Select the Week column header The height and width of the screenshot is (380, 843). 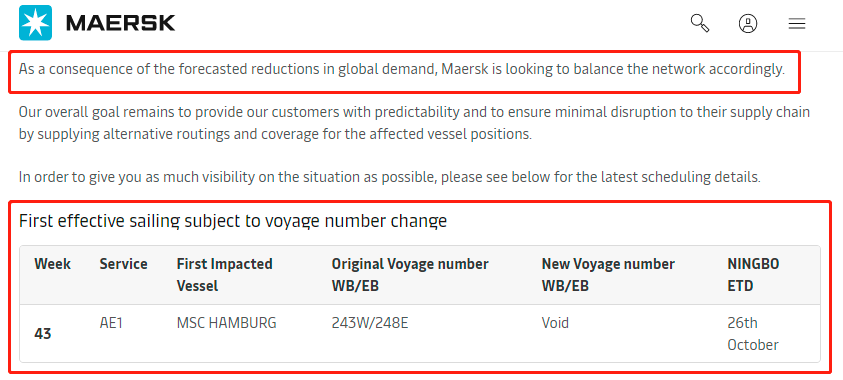53,264
